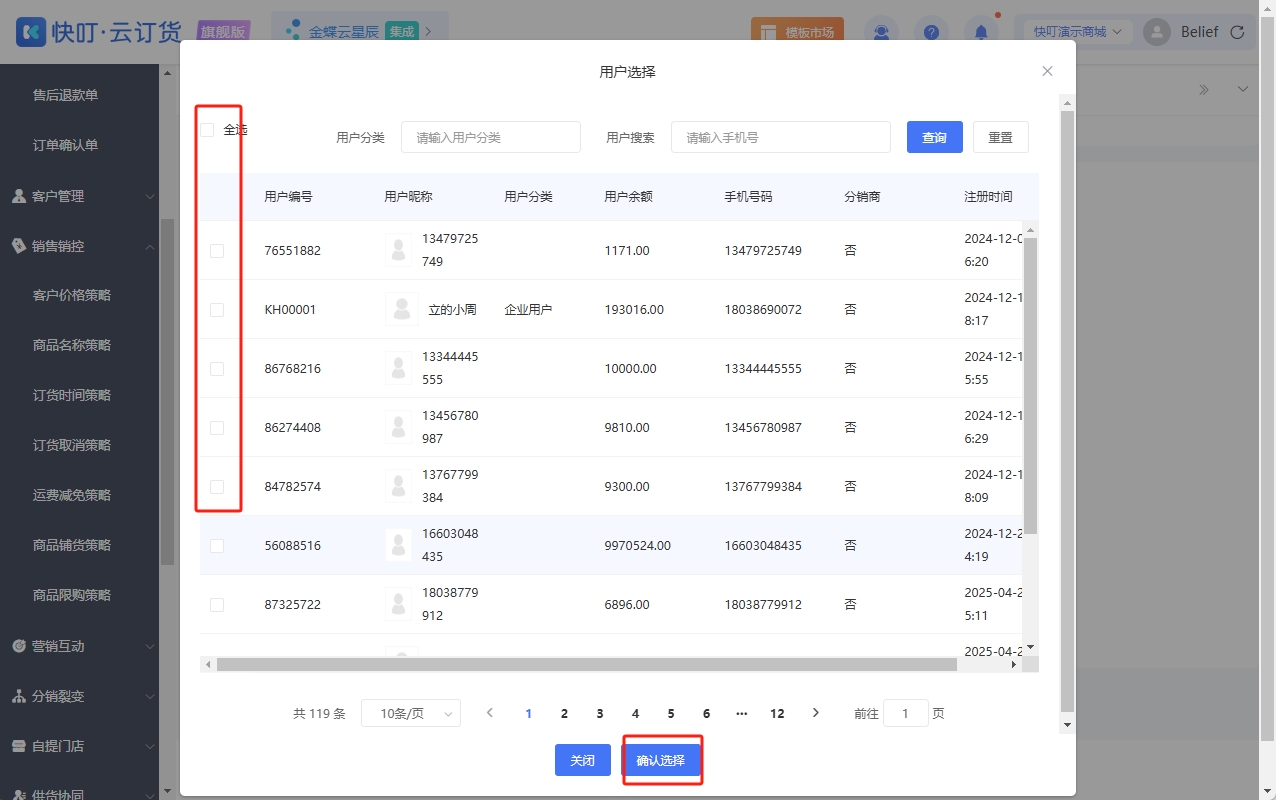Open the 客户价格策略 menu item
Screen dimensions: 1276x800
click(x=72, y=295)
